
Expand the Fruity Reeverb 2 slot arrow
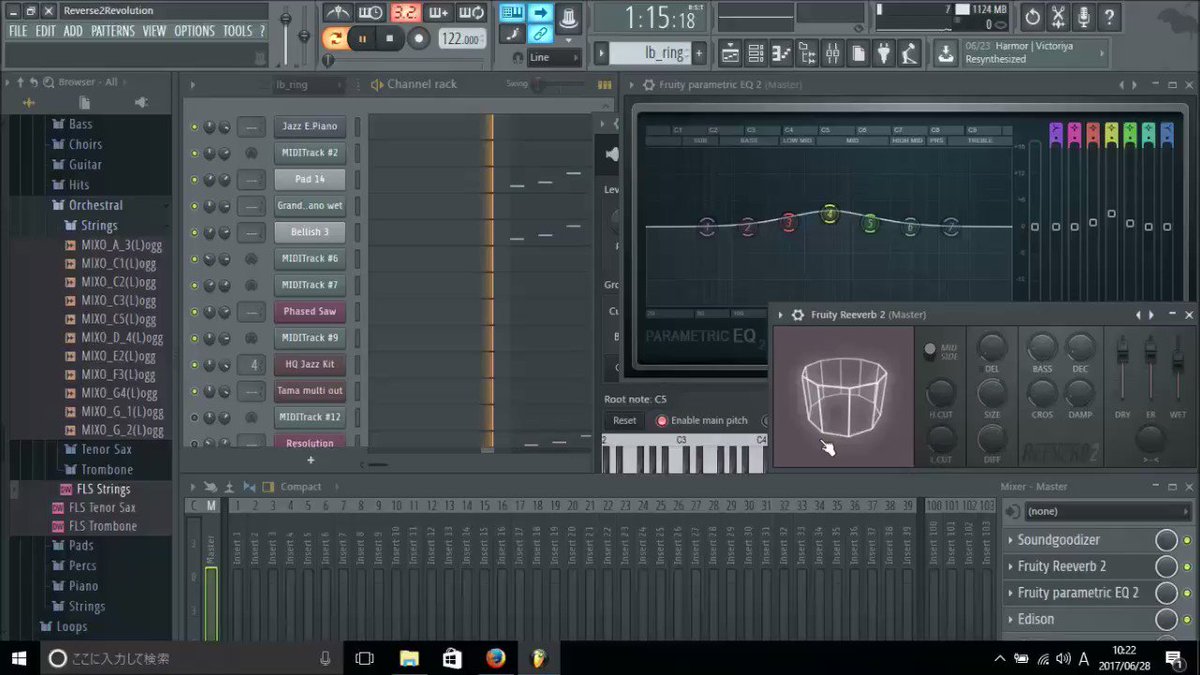click(x=1011, y=566)
